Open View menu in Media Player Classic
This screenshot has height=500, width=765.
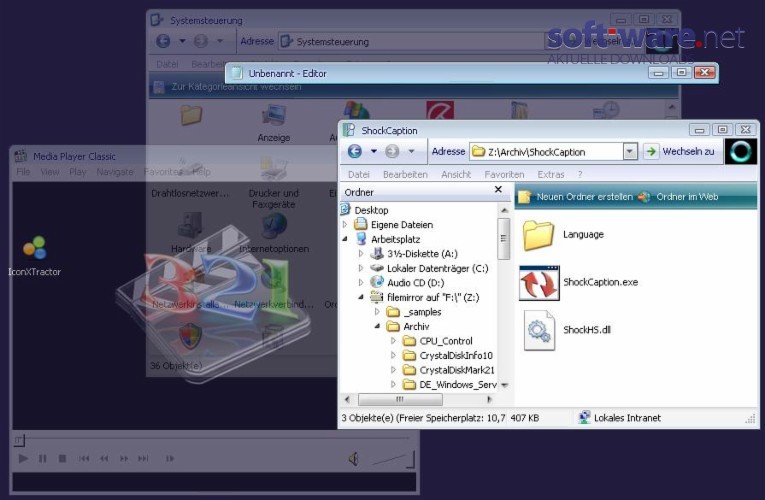pos(50,172)
